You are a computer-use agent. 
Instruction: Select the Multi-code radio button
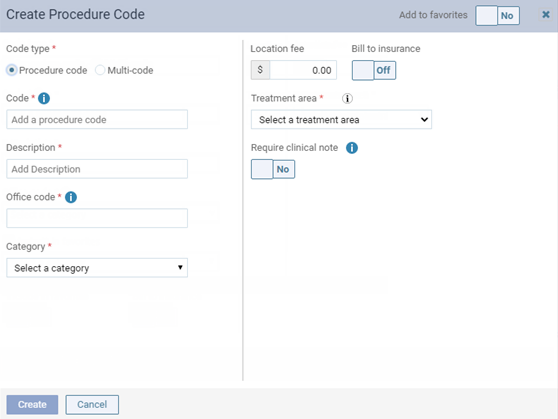pyautogui.click(x=100, y=70)
